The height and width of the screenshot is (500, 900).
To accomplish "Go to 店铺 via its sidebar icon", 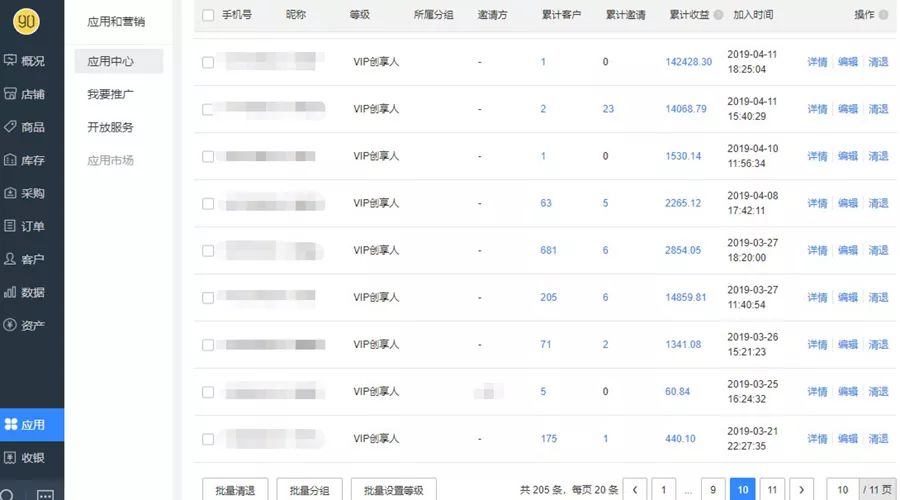I will pyautogui.click(x=10, y=94).
